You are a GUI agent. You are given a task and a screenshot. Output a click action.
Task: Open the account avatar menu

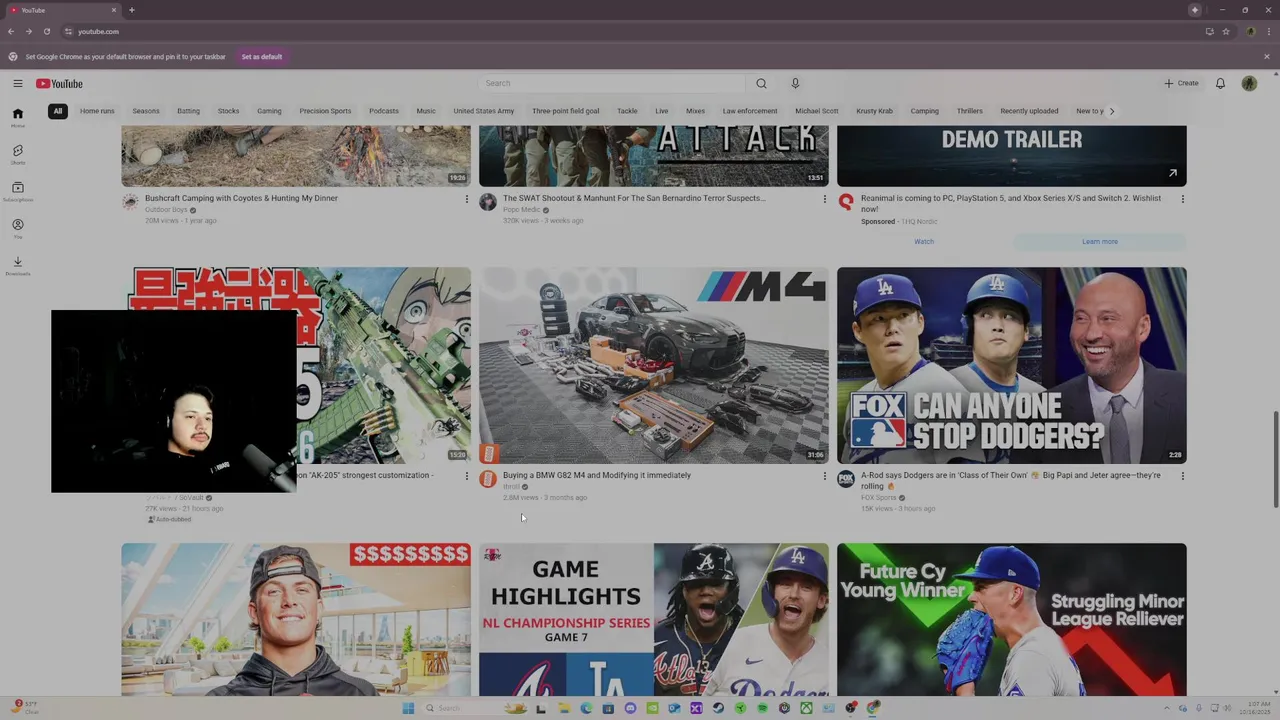coord(1249,84)
